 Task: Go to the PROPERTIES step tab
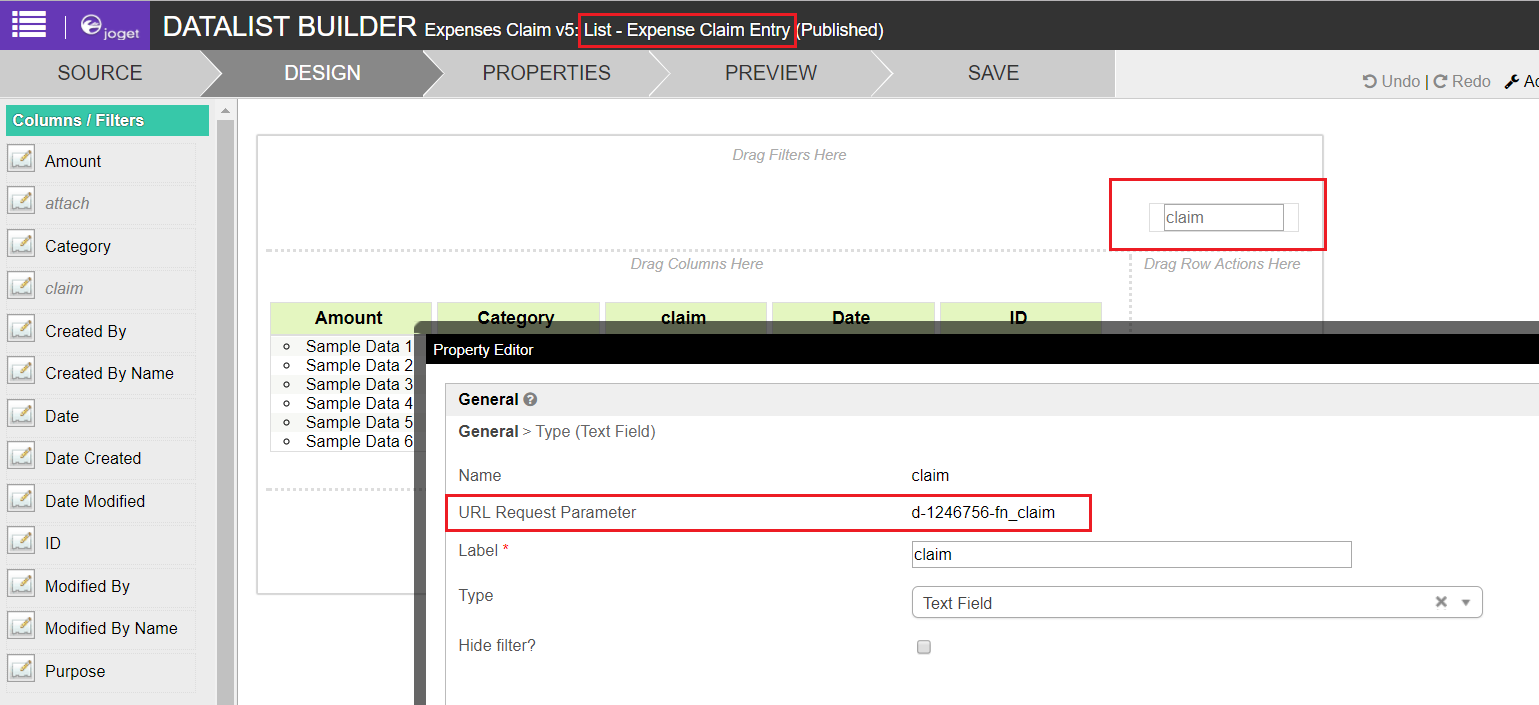pos(546,73)
